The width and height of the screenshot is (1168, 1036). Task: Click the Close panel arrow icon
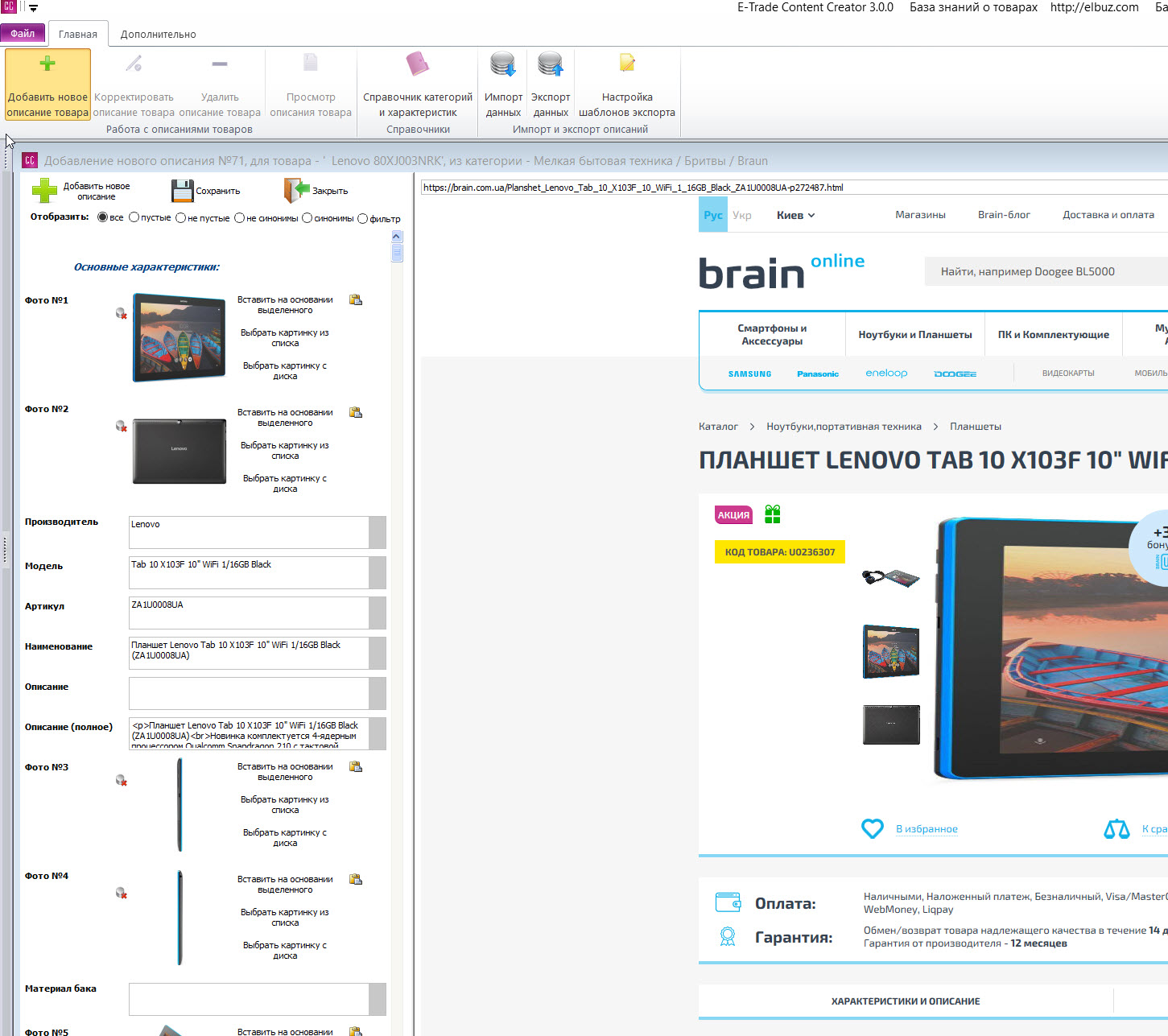click(297, 191)
